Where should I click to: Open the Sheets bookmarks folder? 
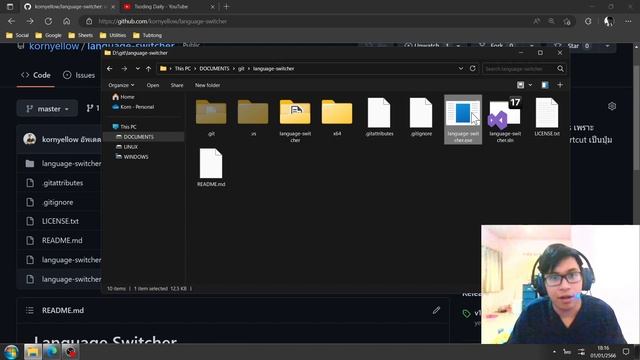[x=81, y=36]
